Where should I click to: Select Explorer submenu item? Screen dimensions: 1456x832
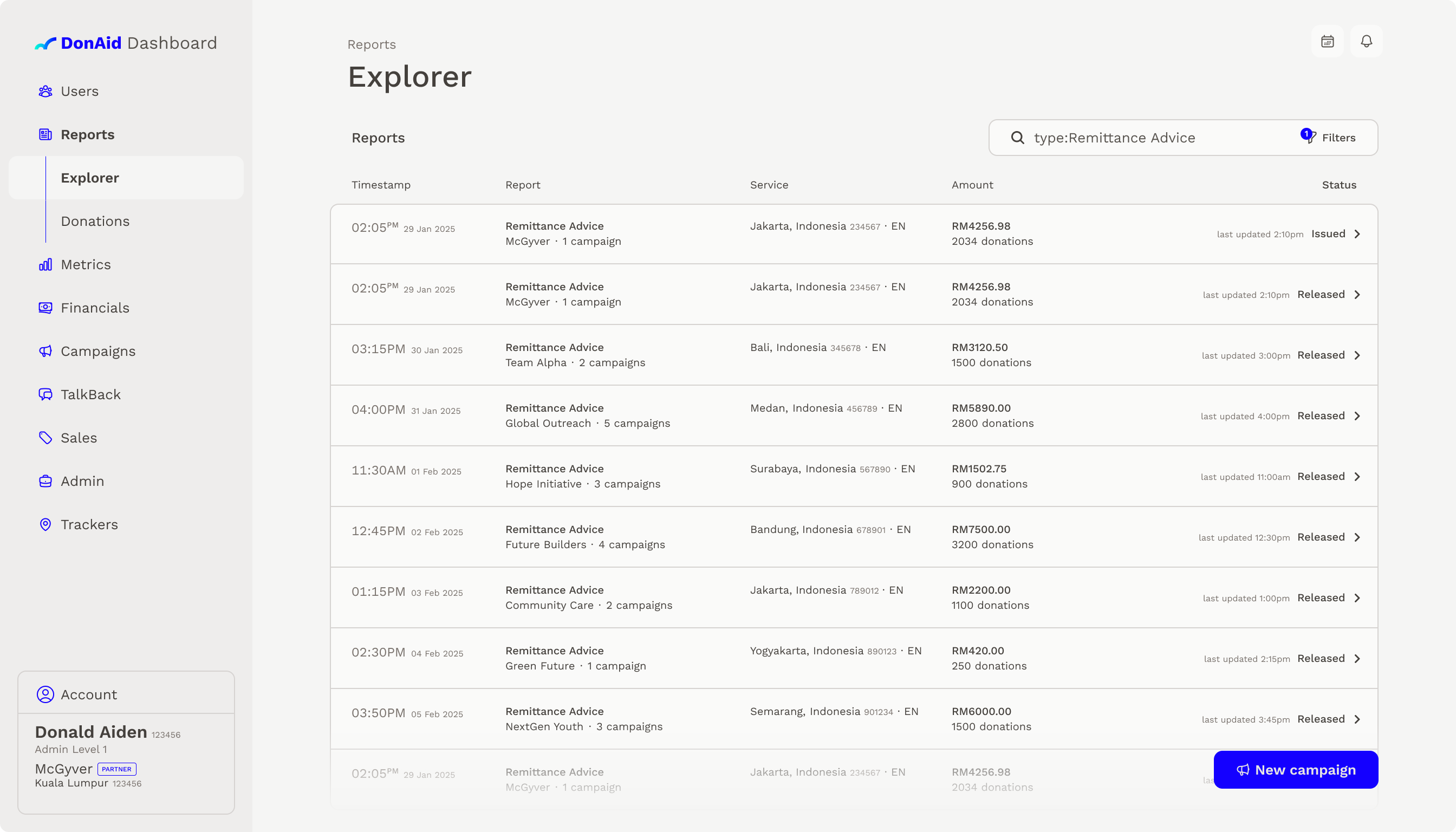point(90,178)
